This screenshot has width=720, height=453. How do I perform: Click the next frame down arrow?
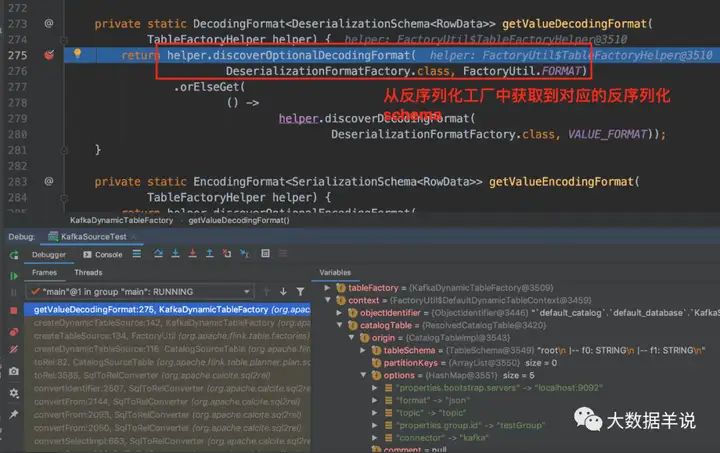pyautogui.click(x=283, y=292)
